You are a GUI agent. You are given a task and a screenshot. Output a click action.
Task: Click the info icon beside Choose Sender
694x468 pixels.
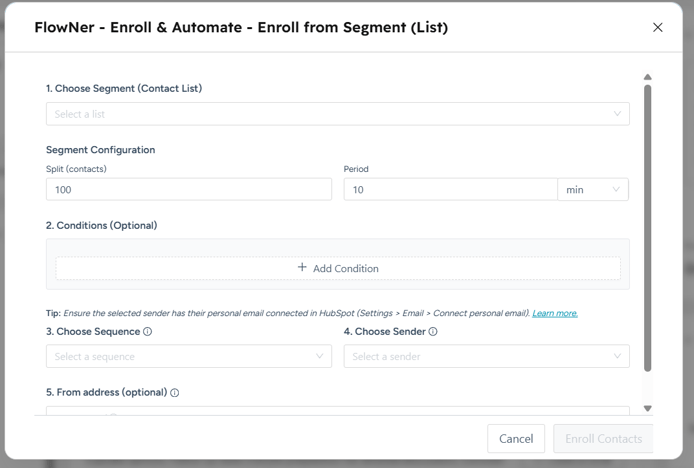pyautogui.click(x=433, y=332)
